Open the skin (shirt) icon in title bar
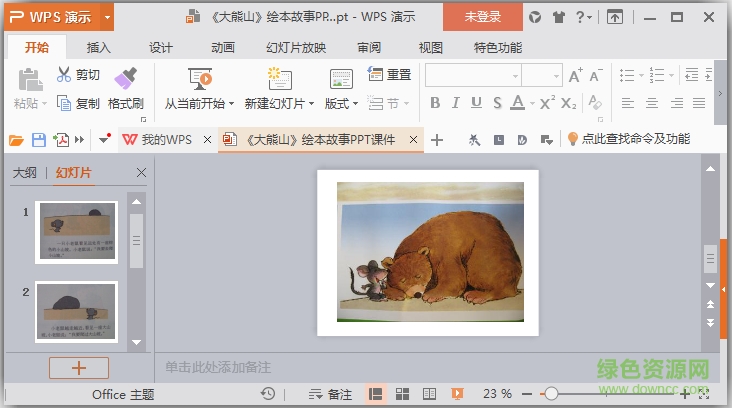 click(559, 17)
